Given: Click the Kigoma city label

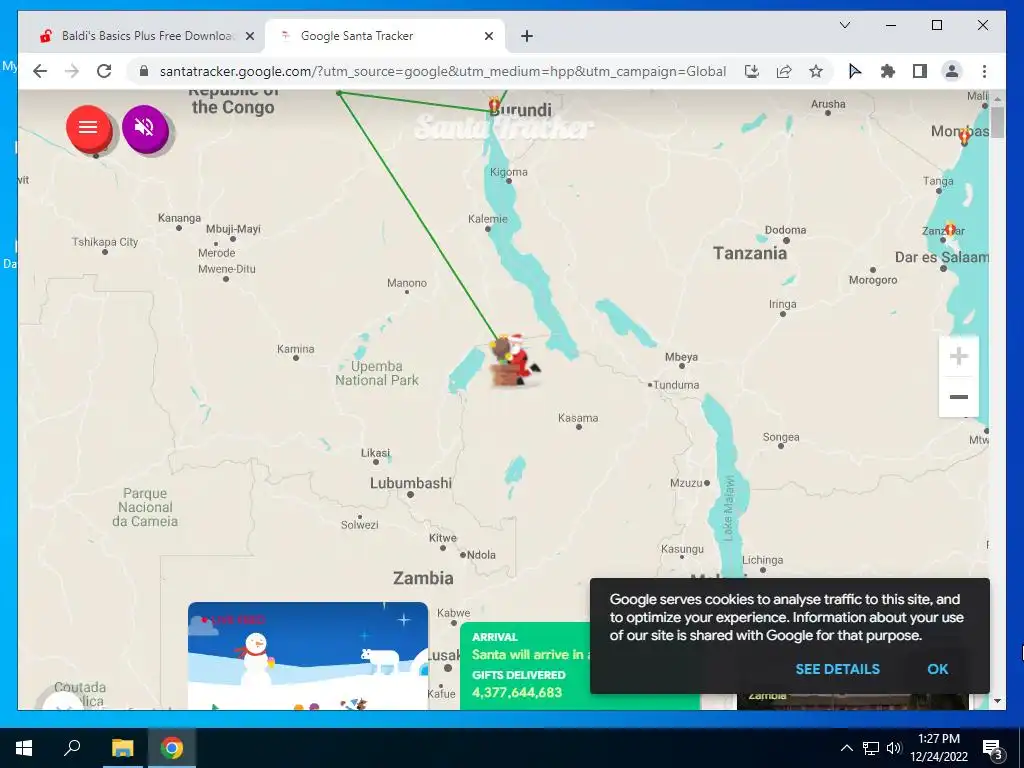Looking at the screenshot, I should 509,172.
